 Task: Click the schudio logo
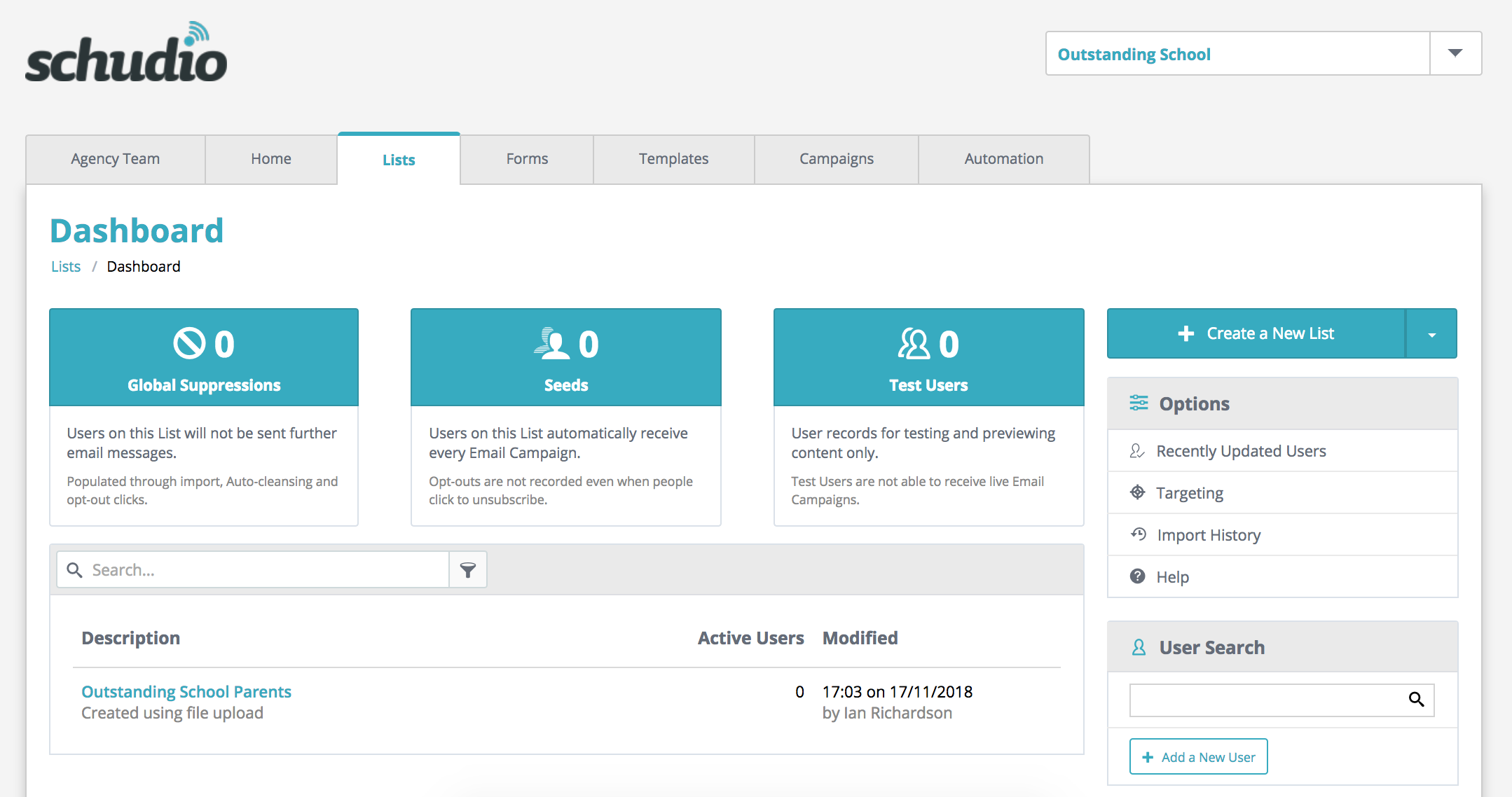126,53
